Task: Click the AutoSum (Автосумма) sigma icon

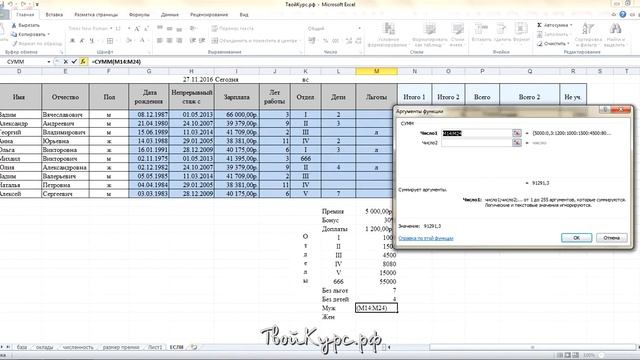Action: (x=539, y=25)
